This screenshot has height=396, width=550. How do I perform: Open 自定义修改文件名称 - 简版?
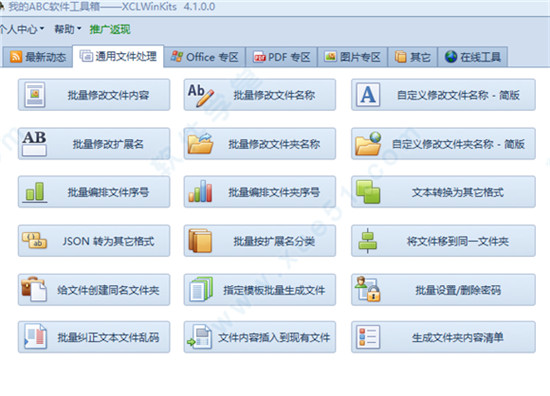click(443, 95)
